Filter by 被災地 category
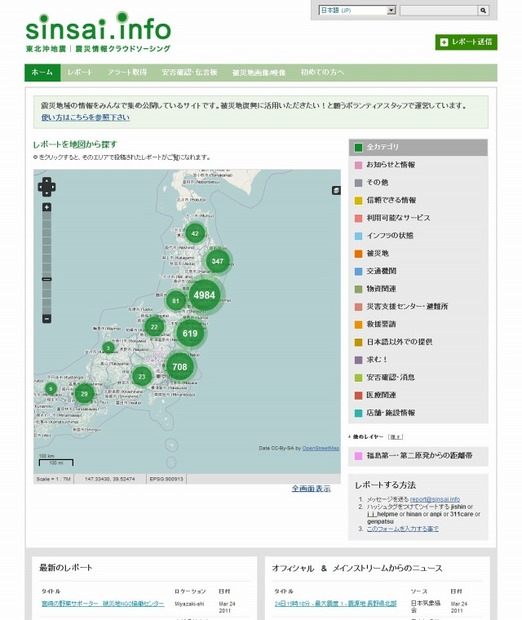The image size is (522, 620). [418, 253]
